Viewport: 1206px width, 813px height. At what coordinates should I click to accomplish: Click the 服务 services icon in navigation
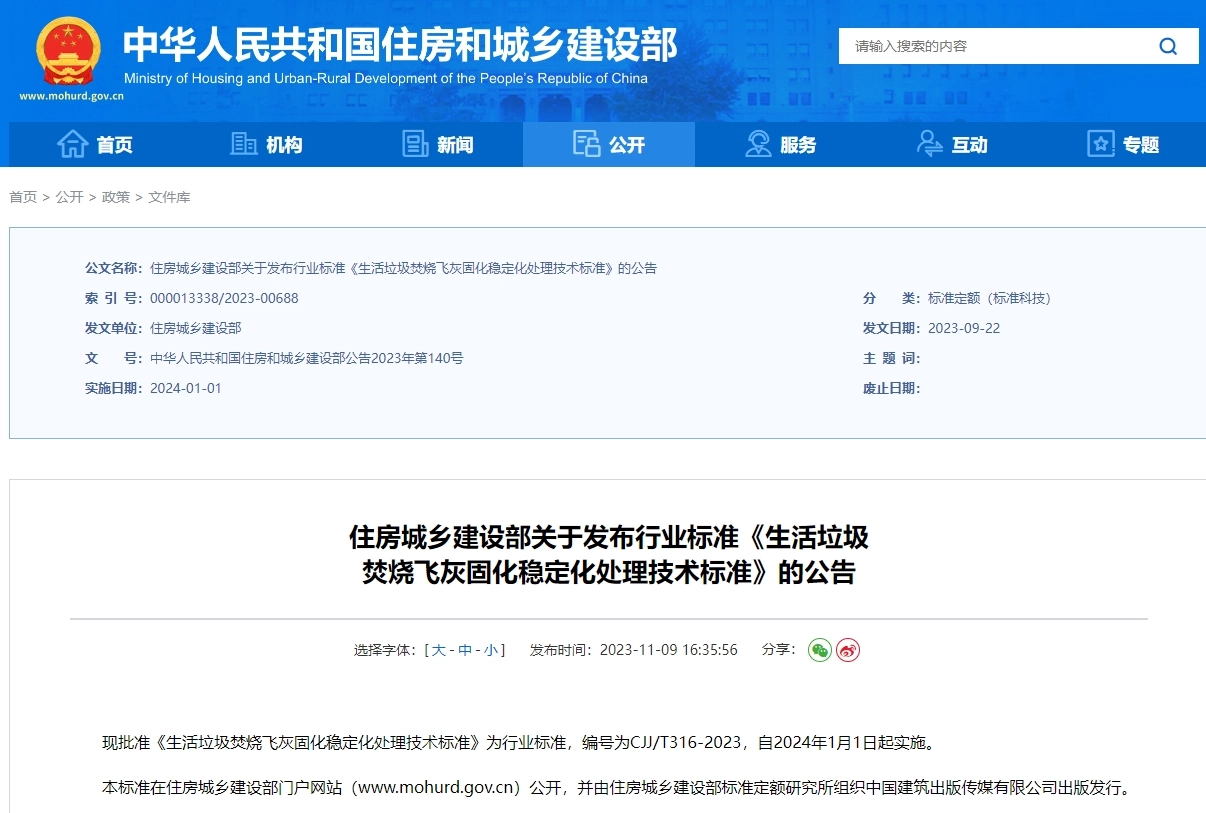coord(757,143)
